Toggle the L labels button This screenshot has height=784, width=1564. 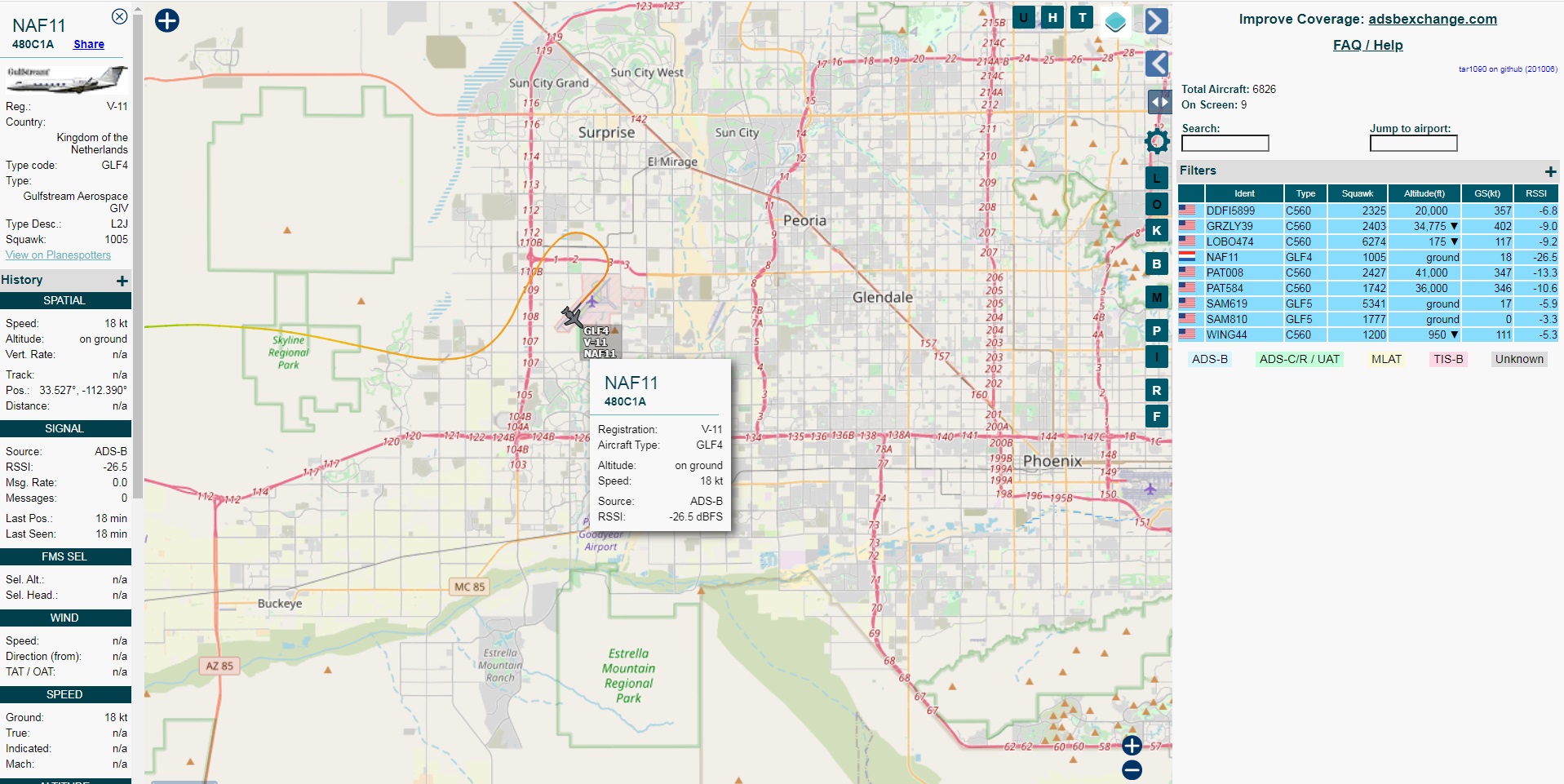point(1157,178)
